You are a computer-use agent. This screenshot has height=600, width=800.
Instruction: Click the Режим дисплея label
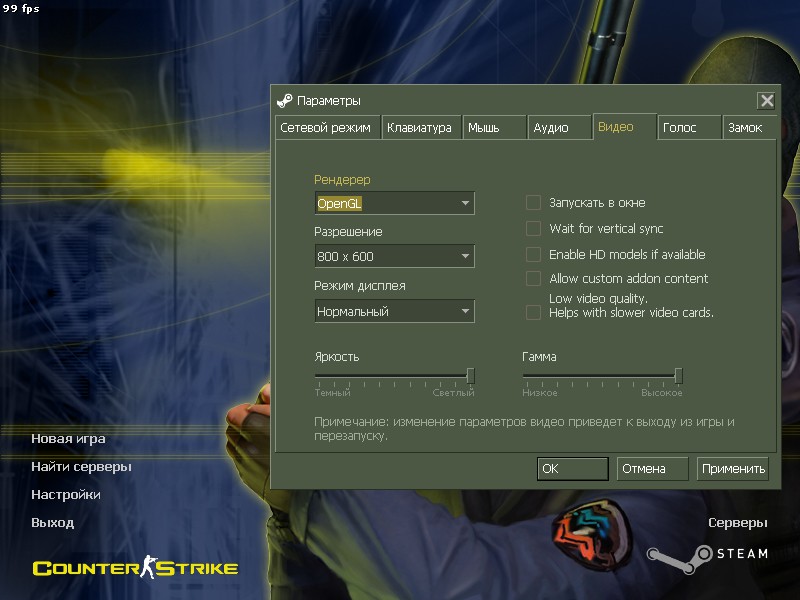tap(360, 286)
